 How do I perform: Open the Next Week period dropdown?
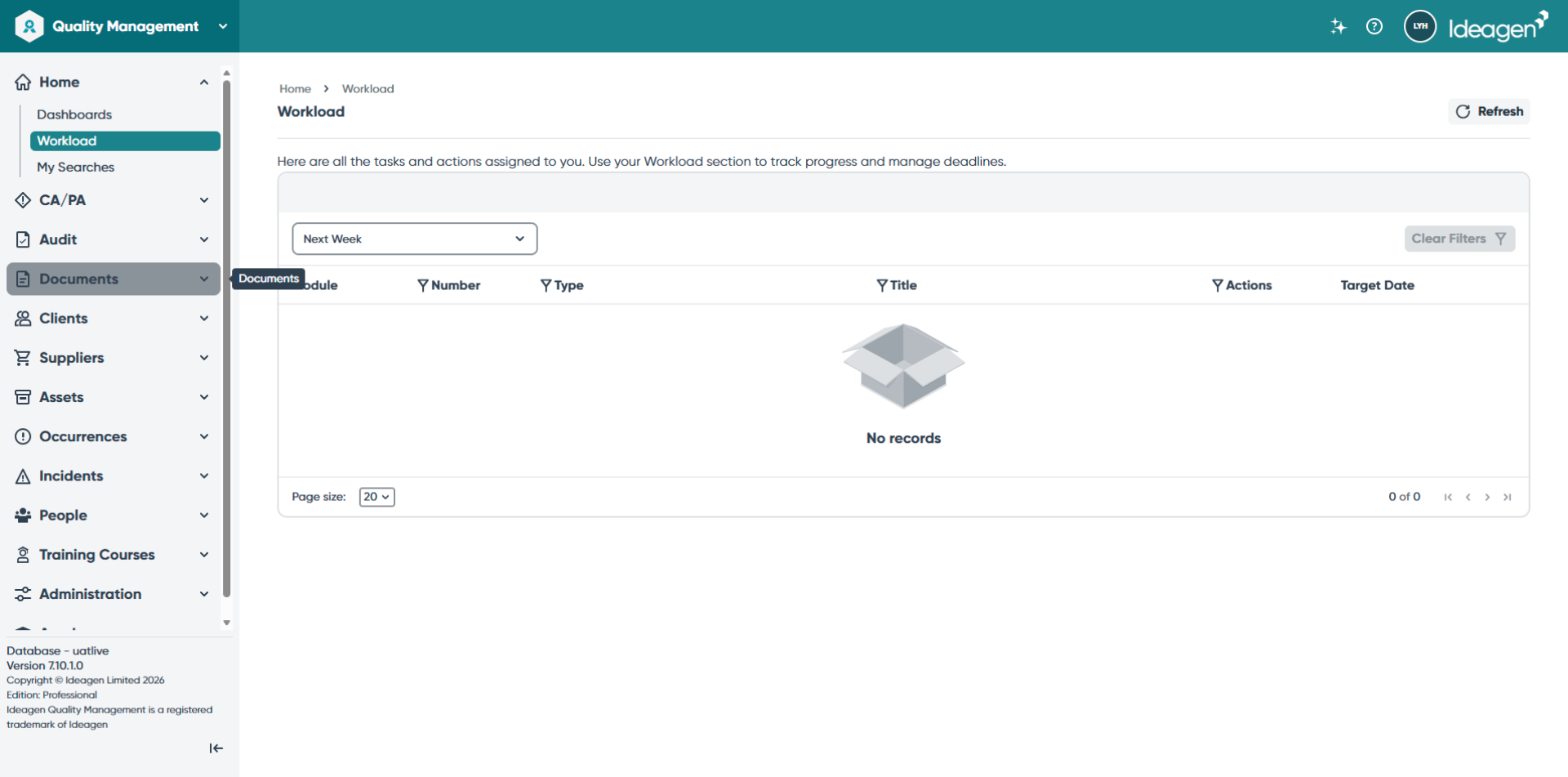click(415, 239)
